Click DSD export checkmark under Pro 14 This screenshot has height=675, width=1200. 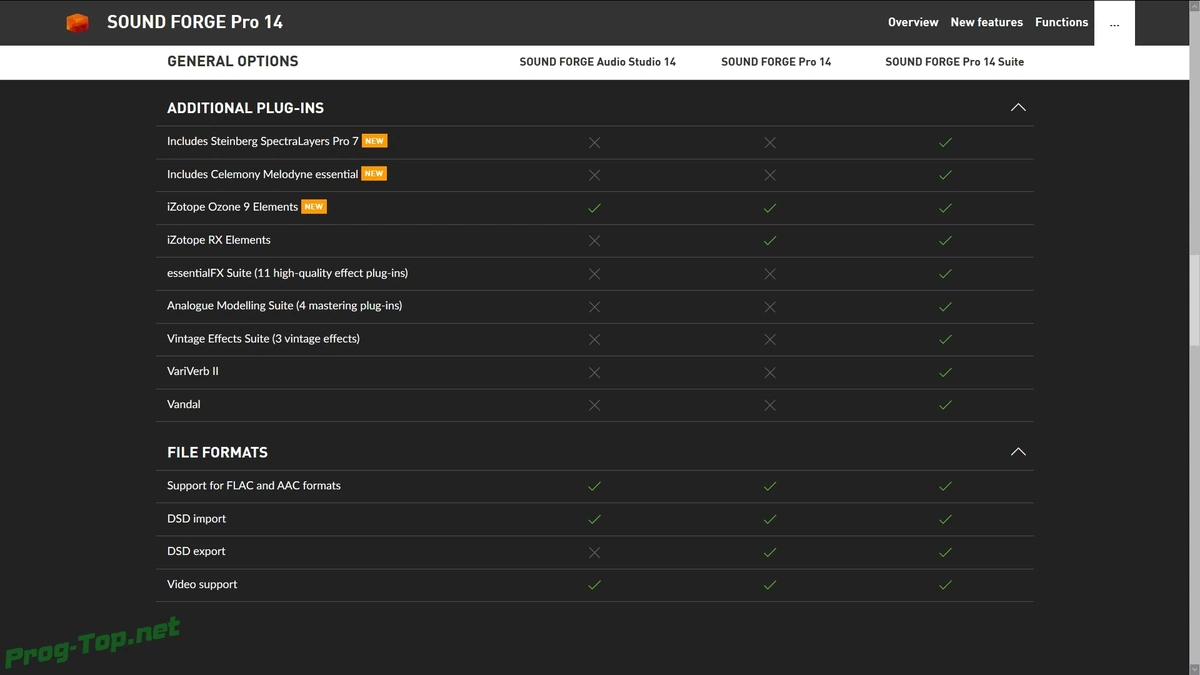click(770, 553)
